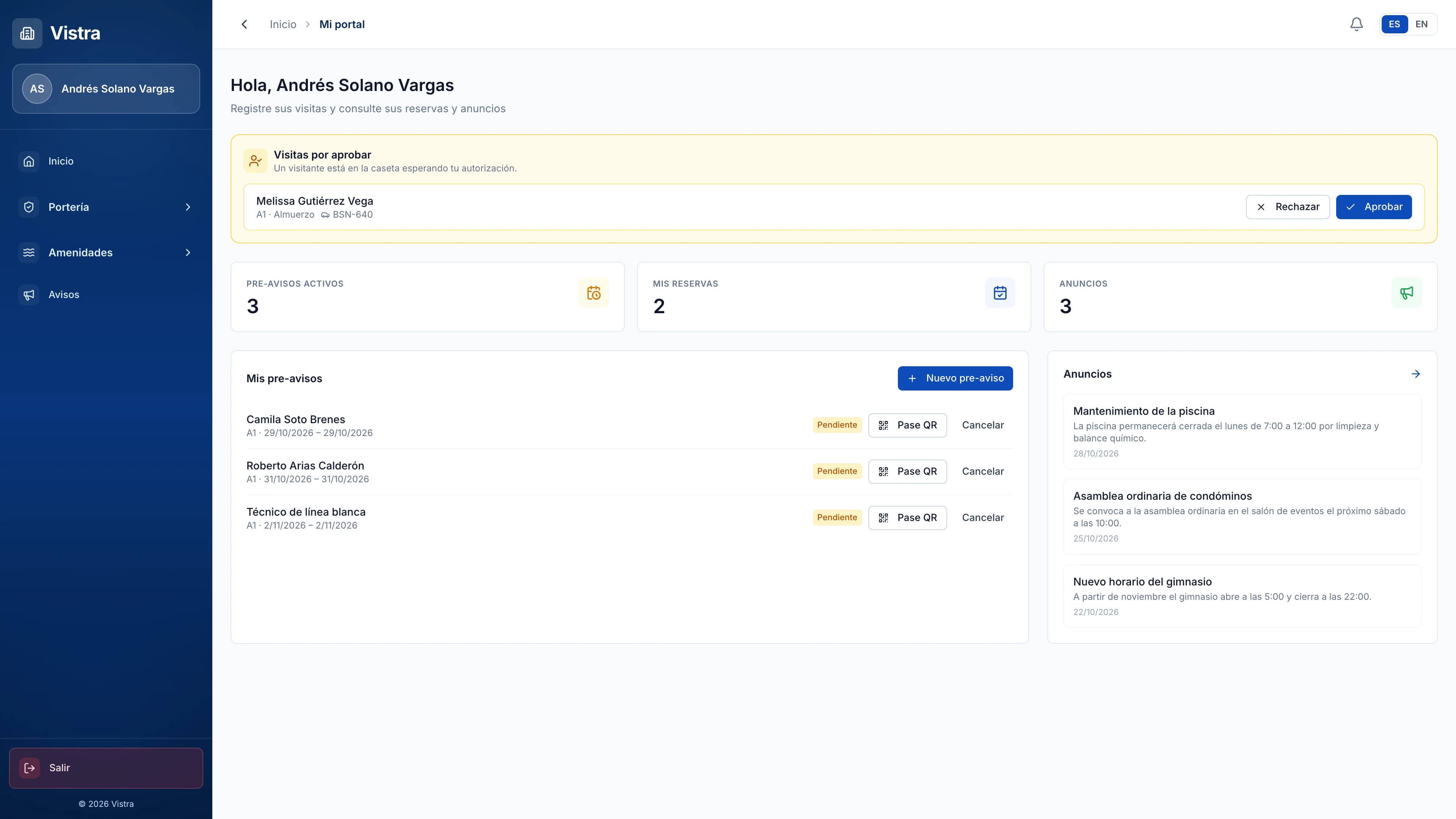Go back with the header arrow
This screenshot has height=819, width=1456.
(x=244, y=24)
